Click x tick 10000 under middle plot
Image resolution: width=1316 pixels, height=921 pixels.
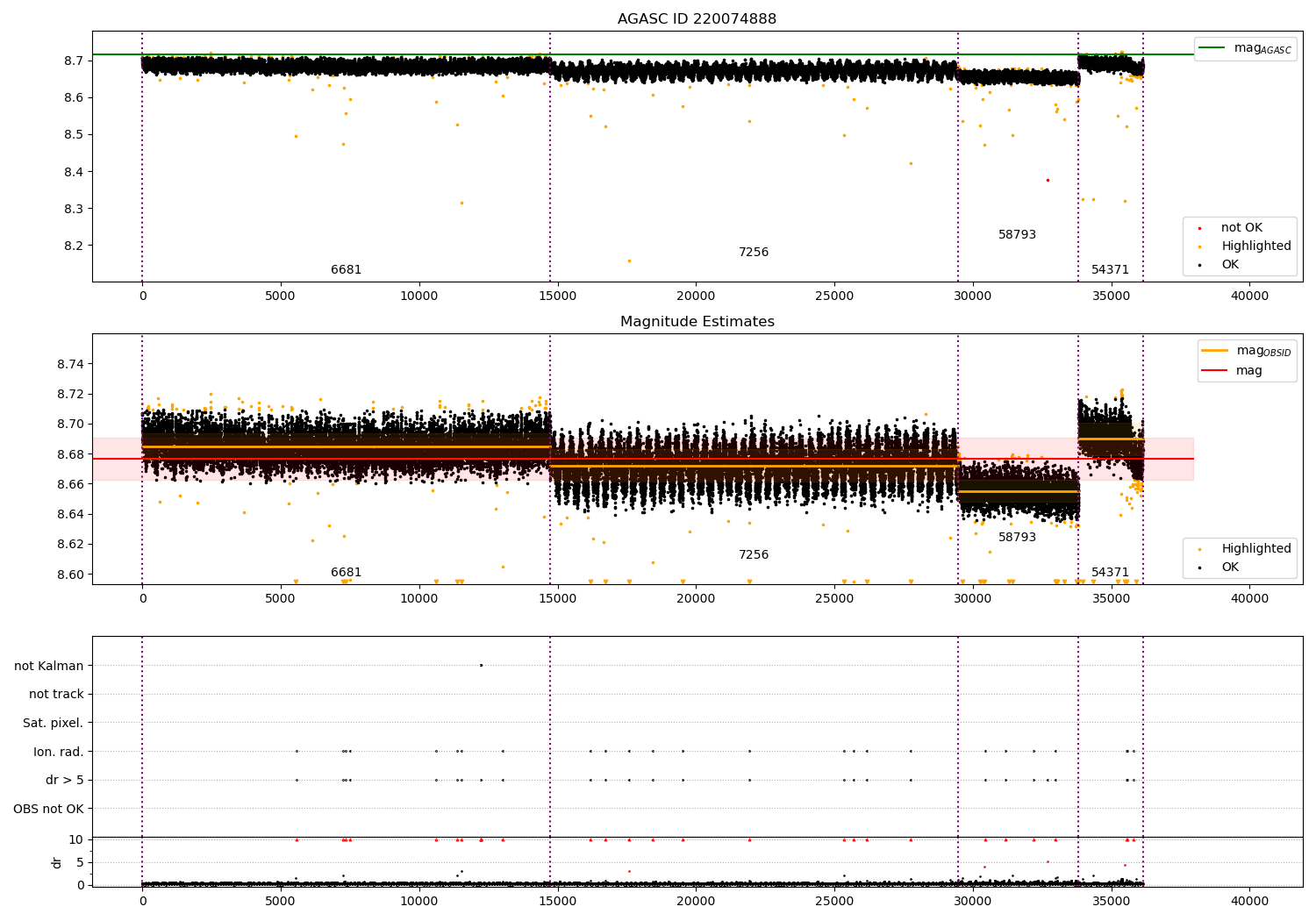419,599
